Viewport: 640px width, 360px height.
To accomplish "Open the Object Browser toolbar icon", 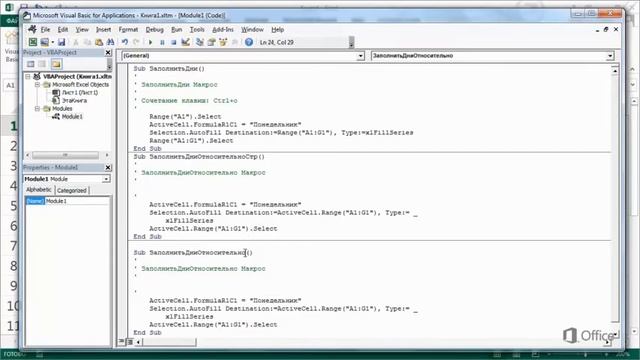I will point(223,42).
